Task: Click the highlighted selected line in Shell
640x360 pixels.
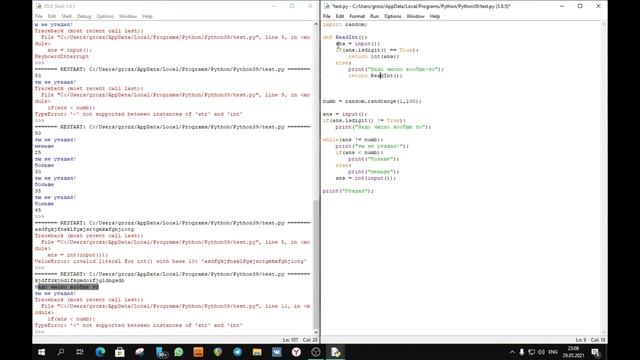Action: 67,287
